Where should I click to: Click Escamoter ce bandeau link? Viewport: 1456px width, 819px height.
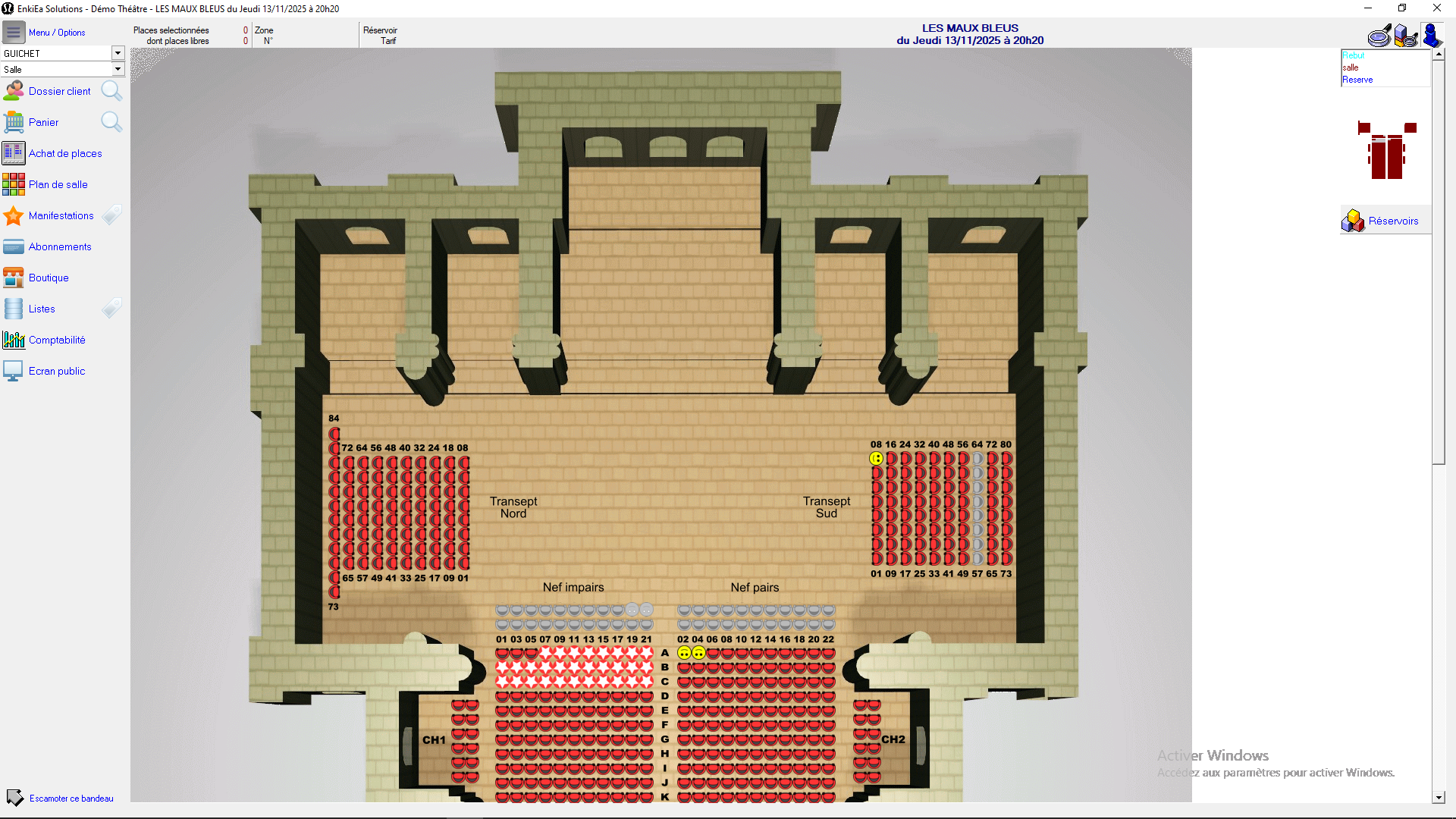coord(71,799)
